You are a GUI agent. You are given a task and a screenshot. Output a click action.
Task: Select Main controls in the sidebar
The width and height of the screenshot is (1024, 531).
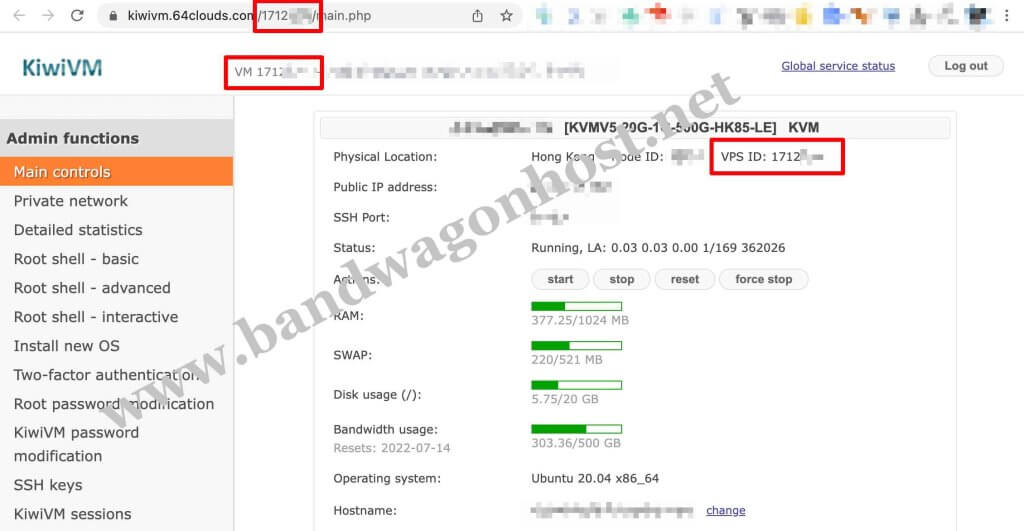point(116,172)
